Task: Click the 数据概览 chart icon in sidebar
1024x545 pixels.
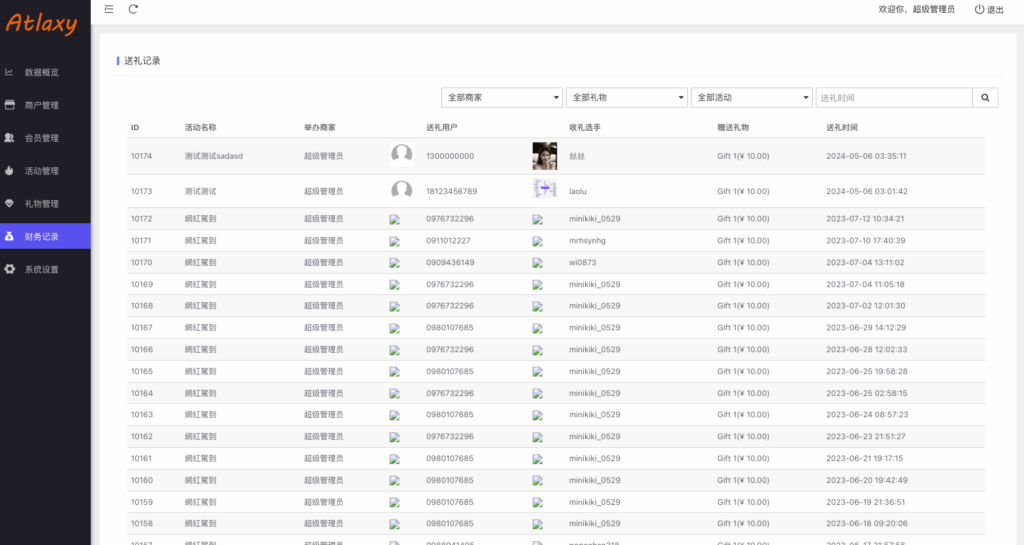Action: point(9,72)
